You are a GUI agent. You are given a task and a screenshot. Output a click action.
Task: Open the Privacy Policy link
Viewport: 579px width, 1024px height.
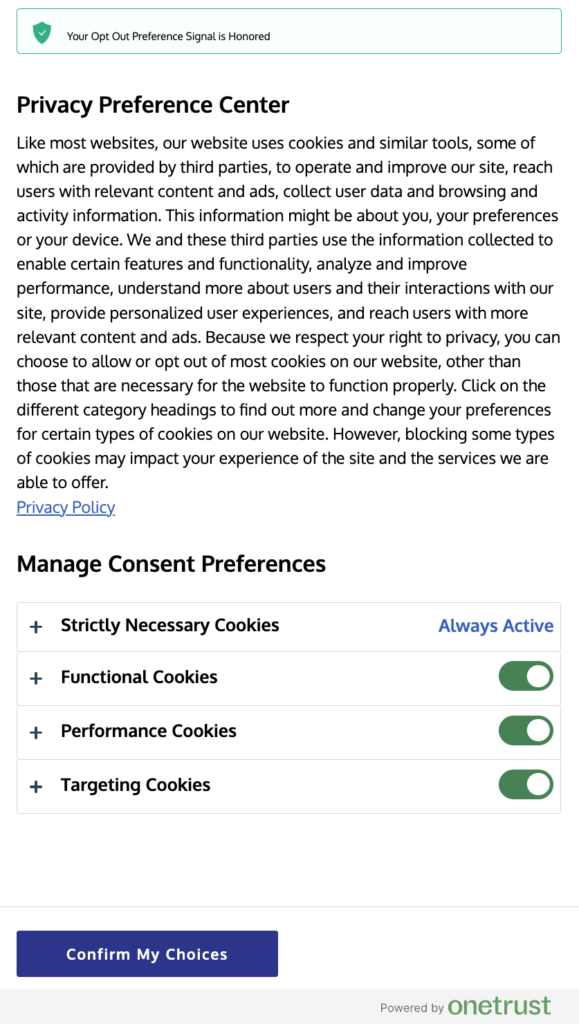(x=65, y=507)
